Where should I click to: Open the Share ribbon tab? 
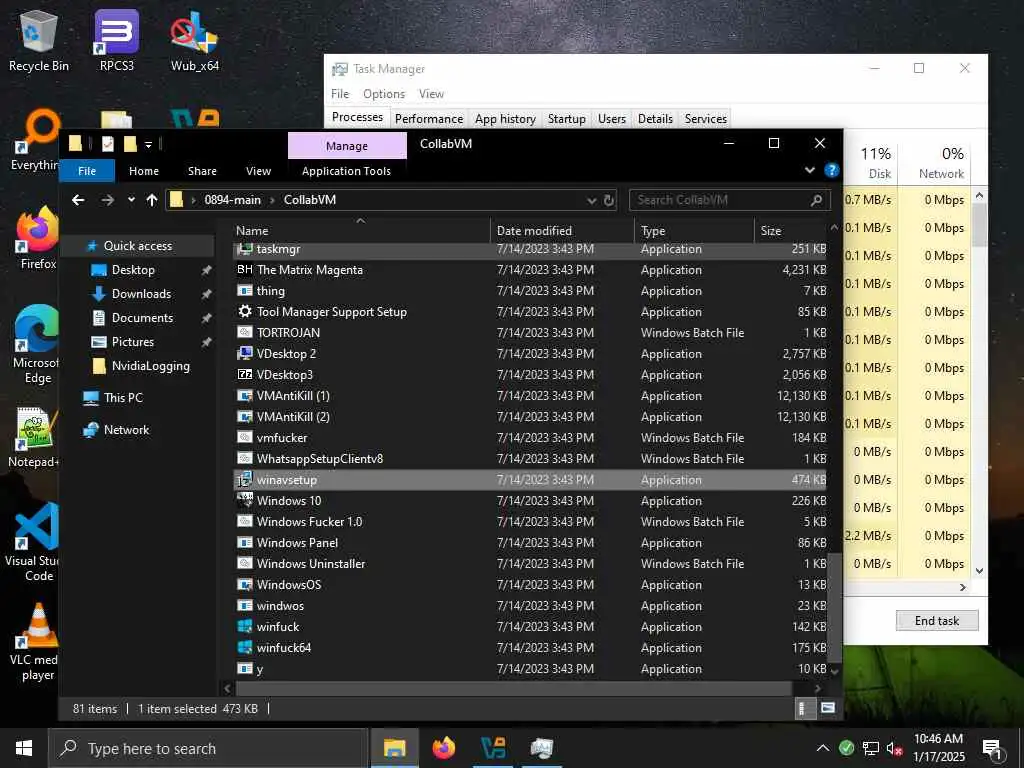click(x=202, y=171)
